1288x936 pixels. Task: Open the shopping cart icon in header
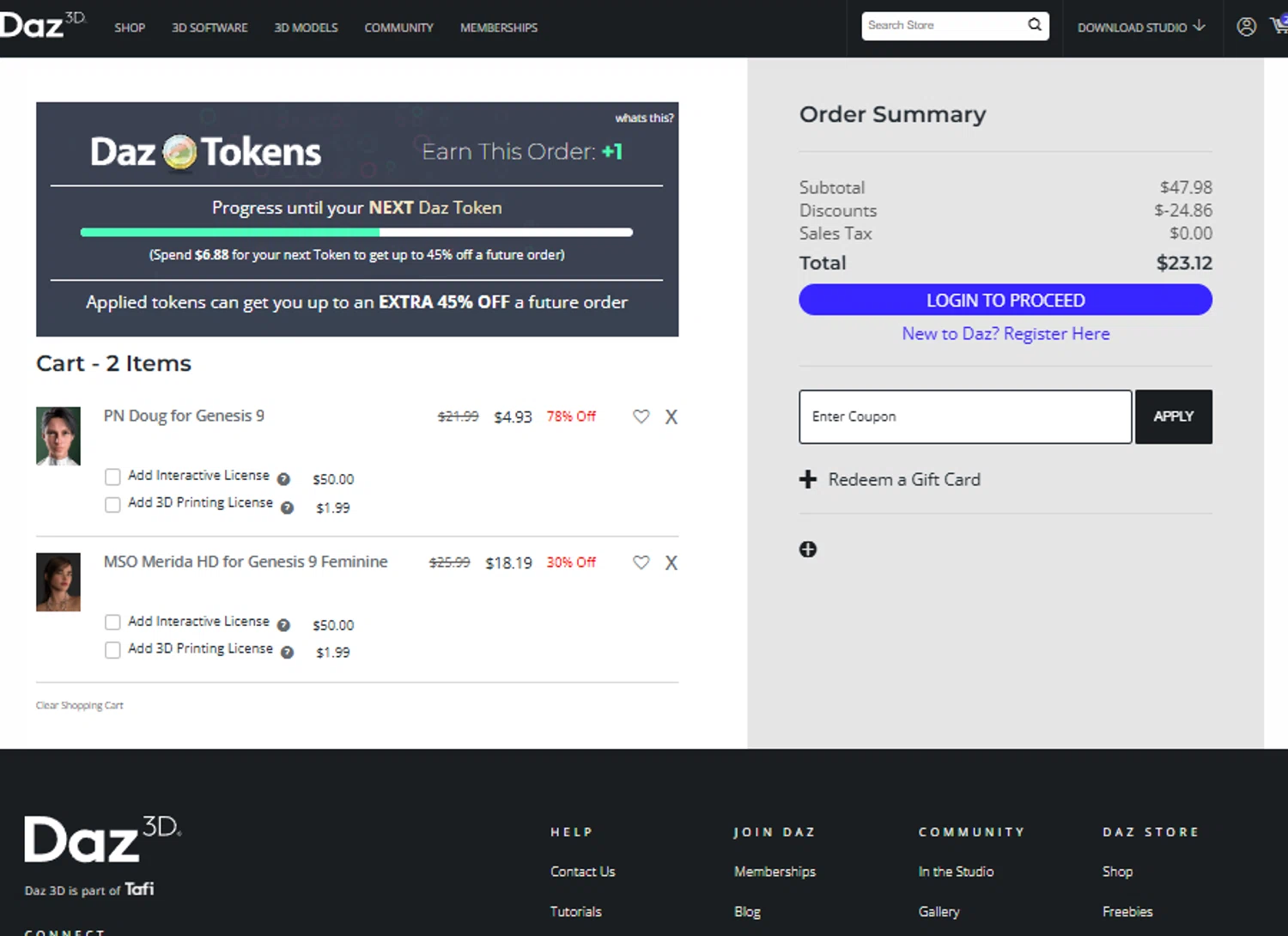tap(1279, 25)
